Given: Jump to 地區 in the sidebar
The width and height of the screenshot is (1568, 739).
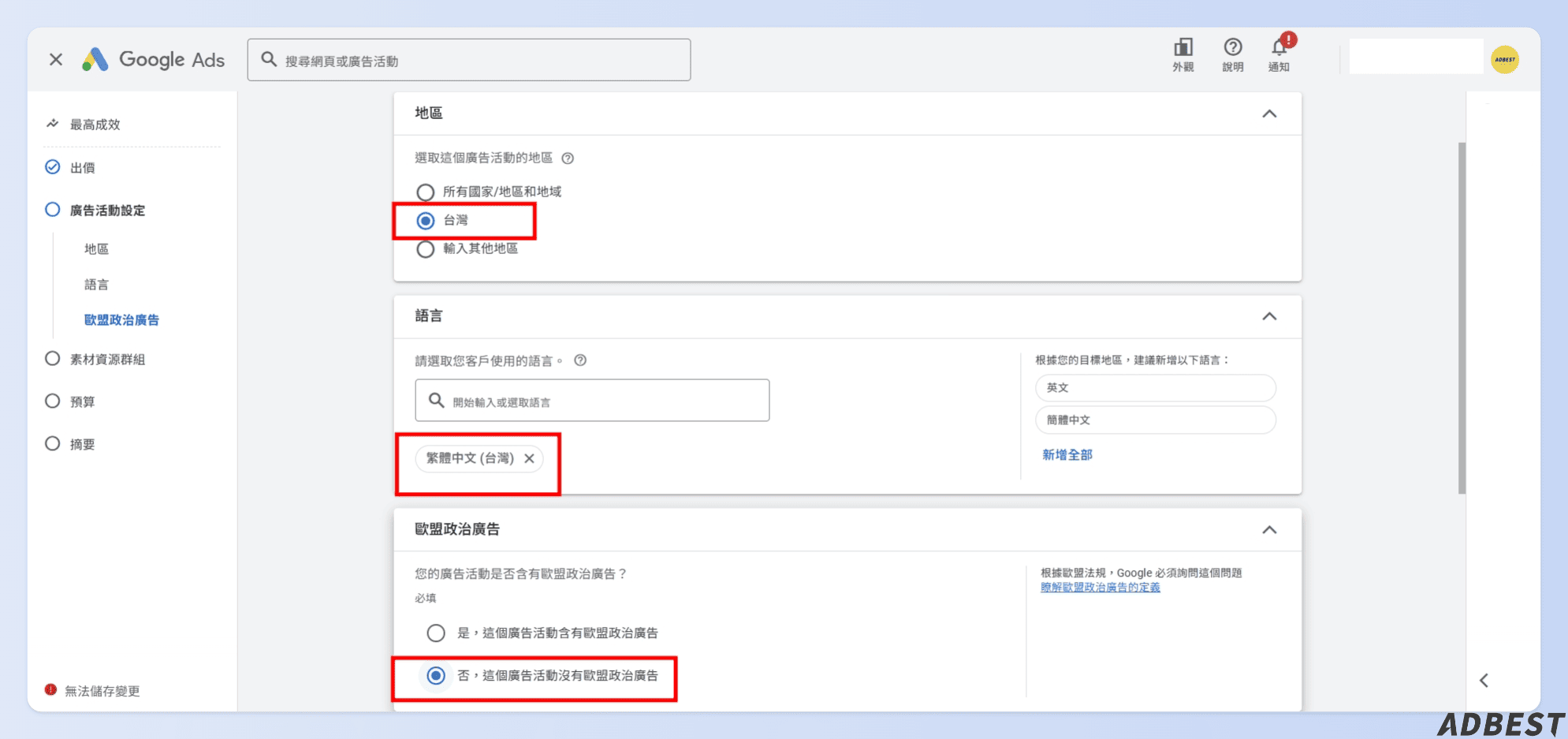Looking at the screenshot, I should coord(96,249).
